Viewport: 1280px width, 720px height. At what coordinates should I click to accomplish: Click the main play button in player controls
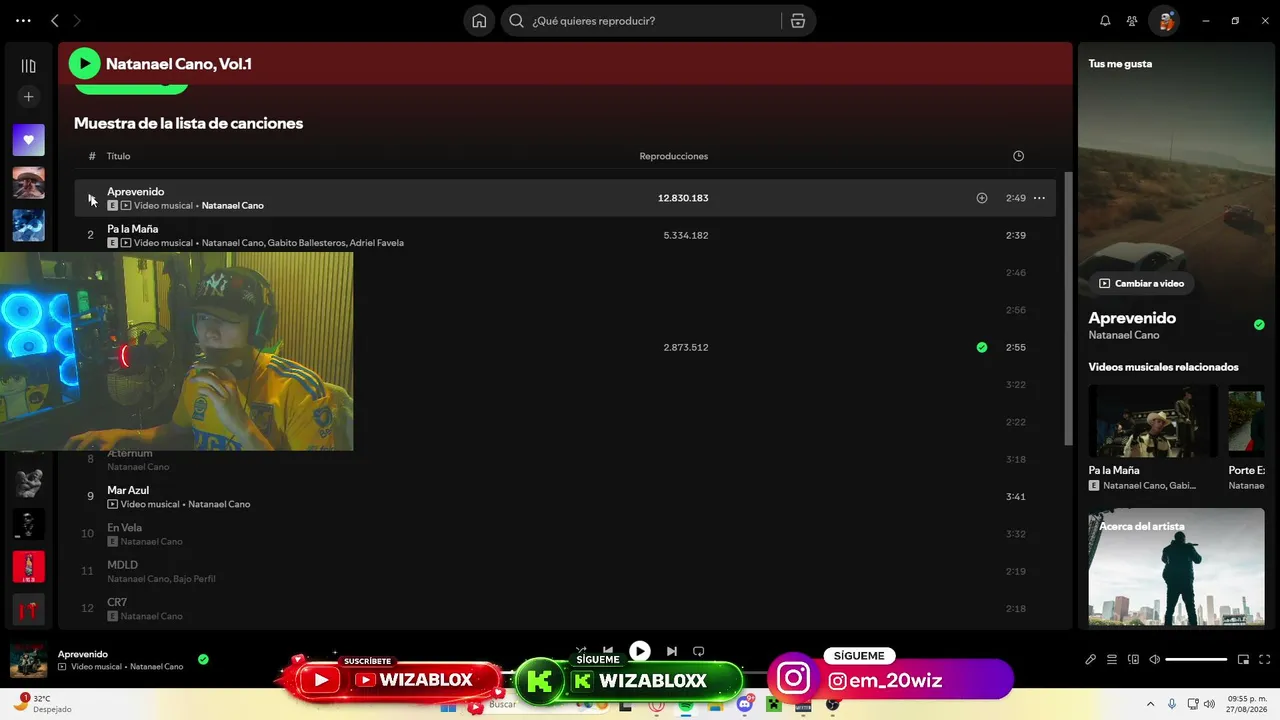click(640, 651)
